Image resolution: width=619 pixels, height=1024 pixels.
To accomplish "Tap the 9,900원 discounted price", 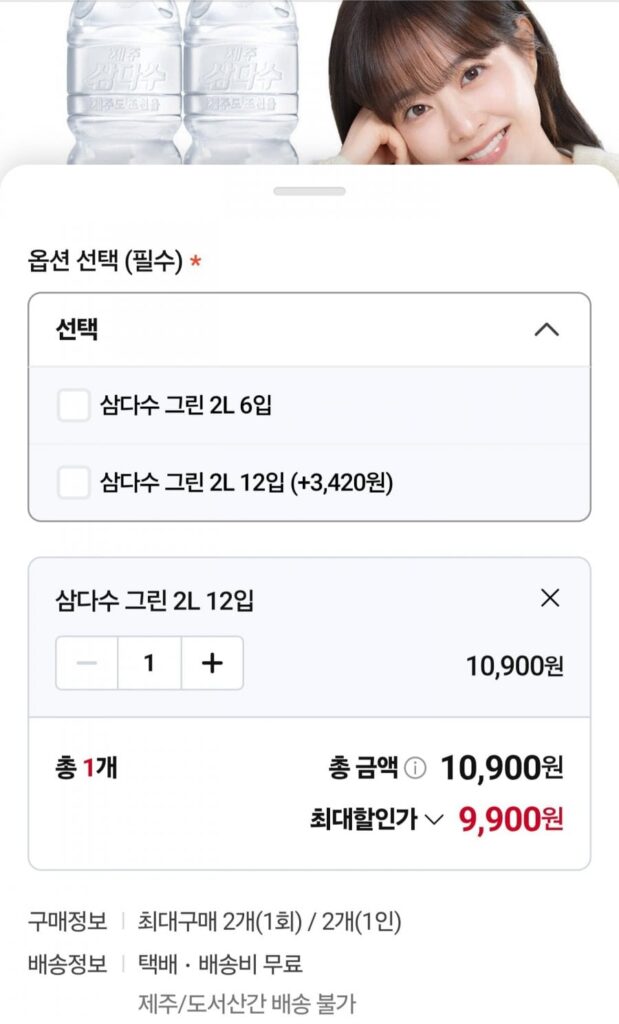I will pyautogui.click(x=511, y=819).
